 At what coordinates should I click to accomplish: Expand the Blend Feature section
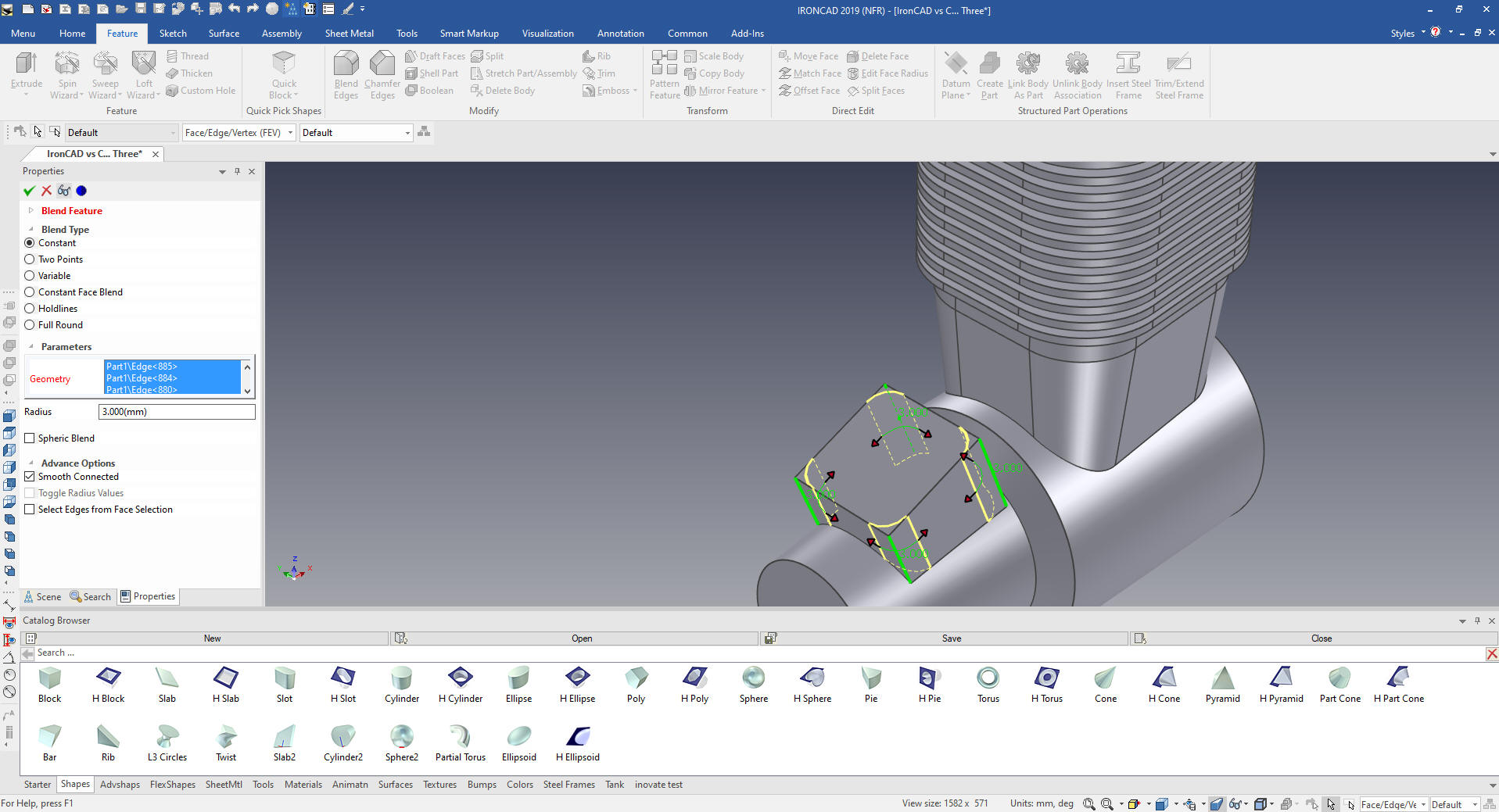click(31, 211)
